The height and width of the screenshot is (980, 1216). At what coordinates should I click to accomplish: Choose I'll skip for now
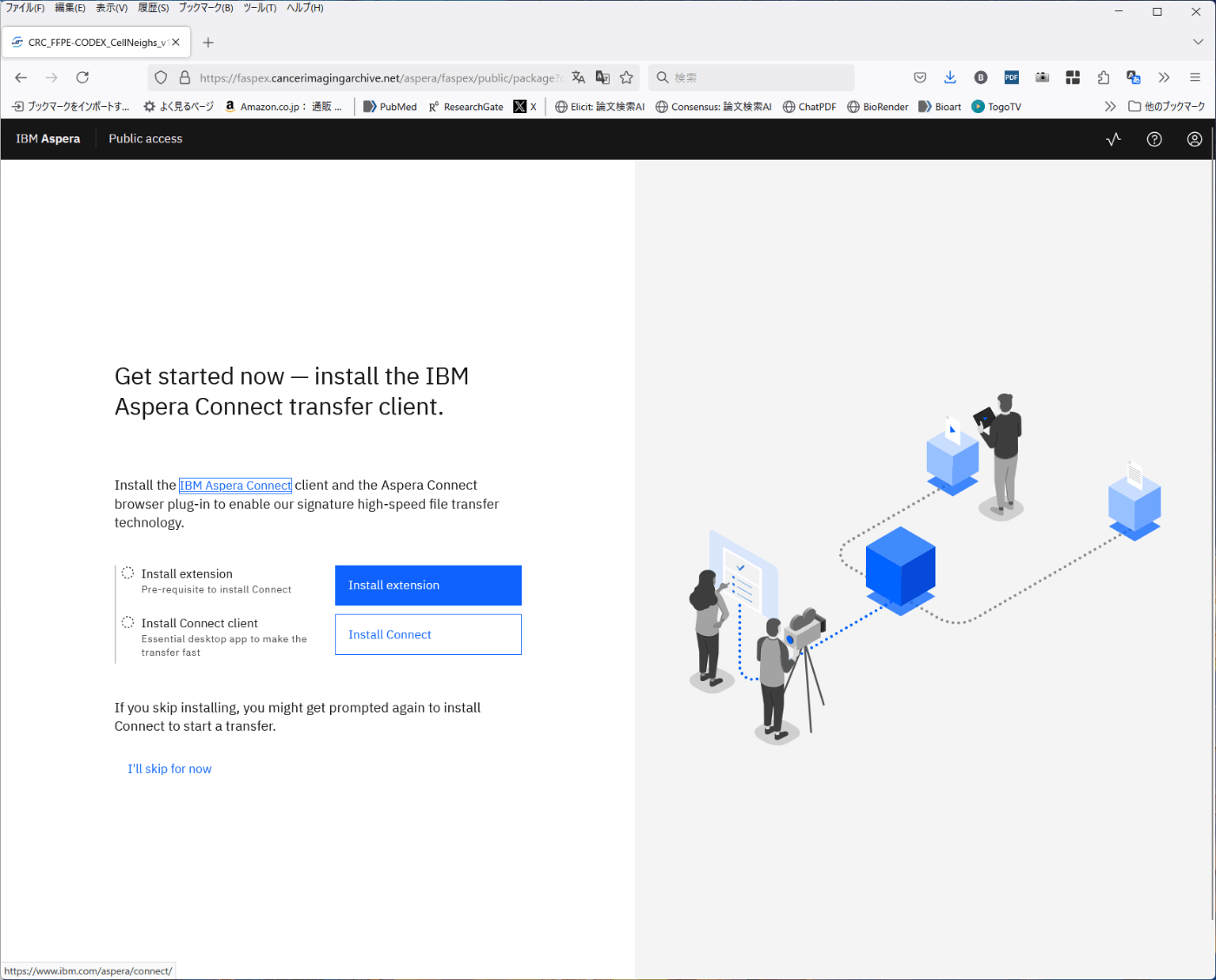pyautogui.click(x=169, y=769)
